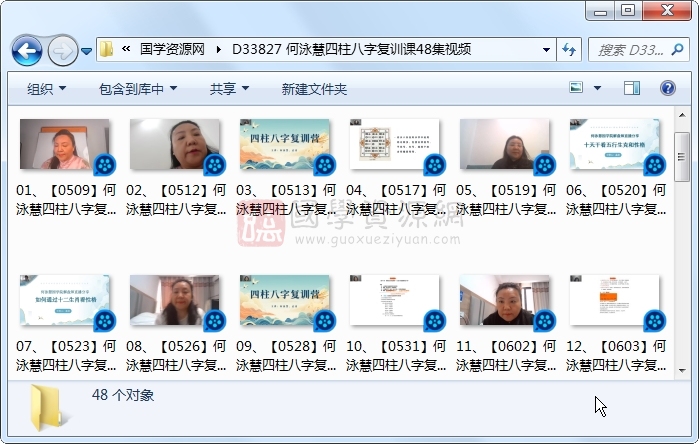
Task: Click file name 03、【0513】何泳慧四柱八字复...
Action: pyautogui.click(x=286, y=199)
